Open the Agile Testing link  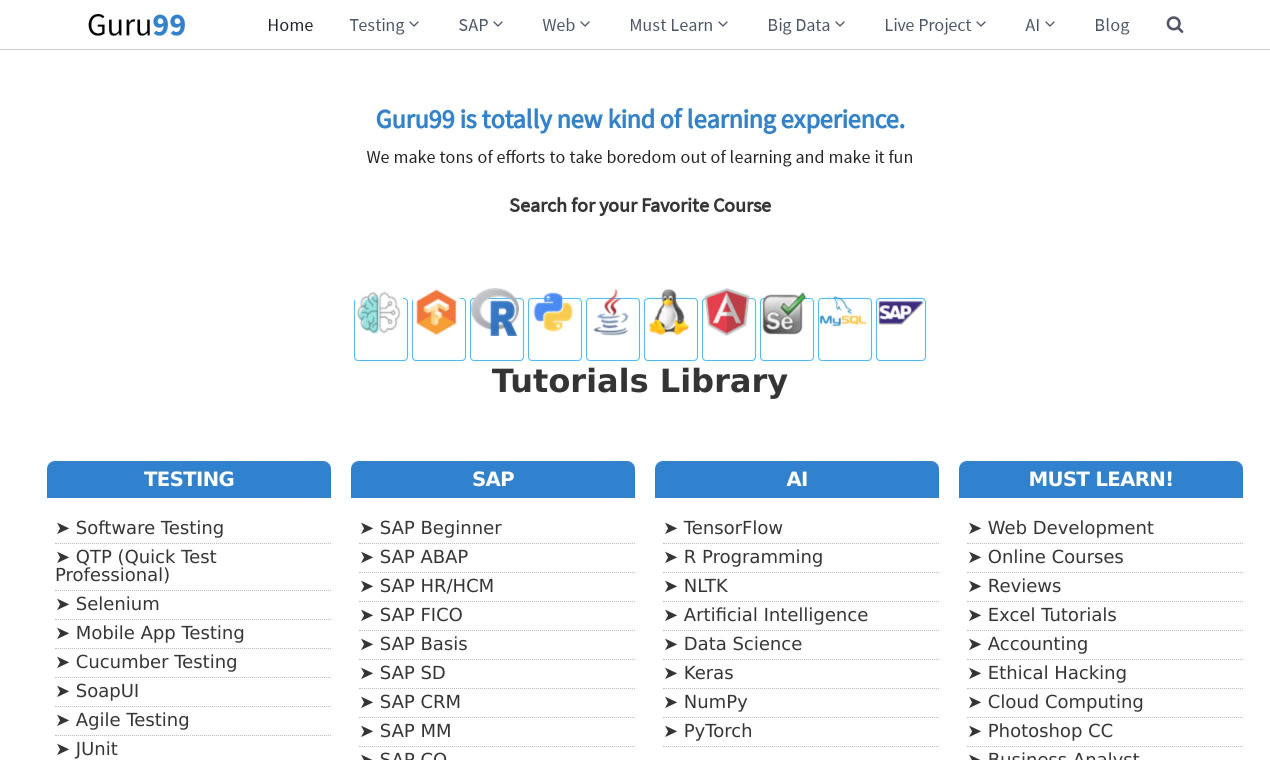click(132, 720)
